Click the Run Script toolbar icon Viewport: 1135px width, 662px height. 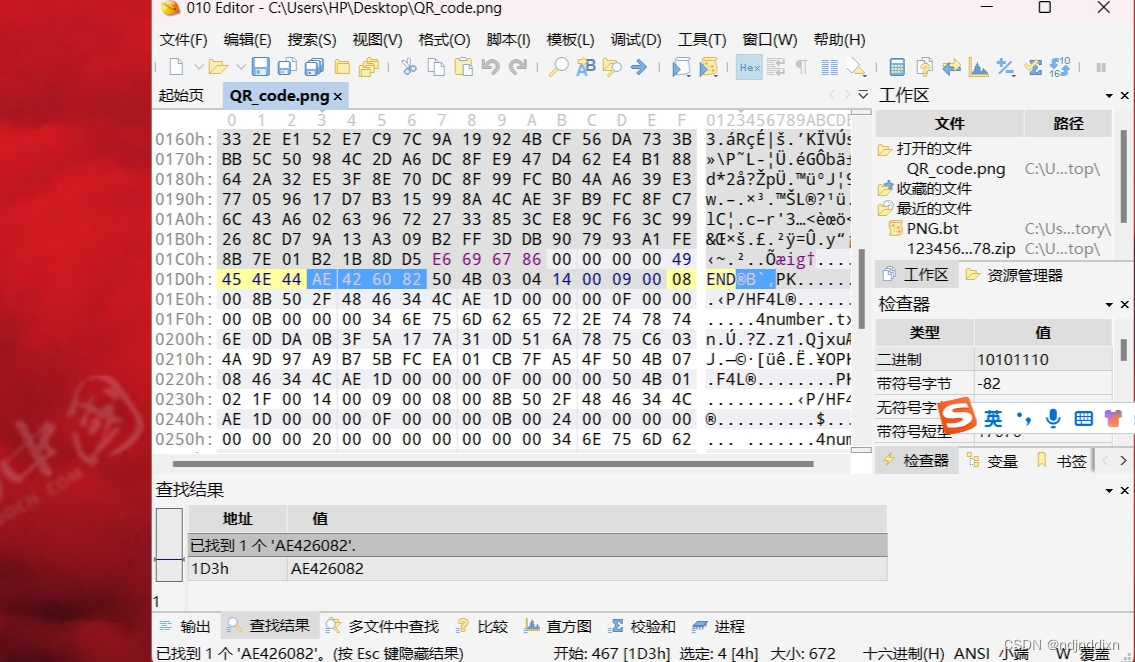pyautogui.click(x=681, y=67)
